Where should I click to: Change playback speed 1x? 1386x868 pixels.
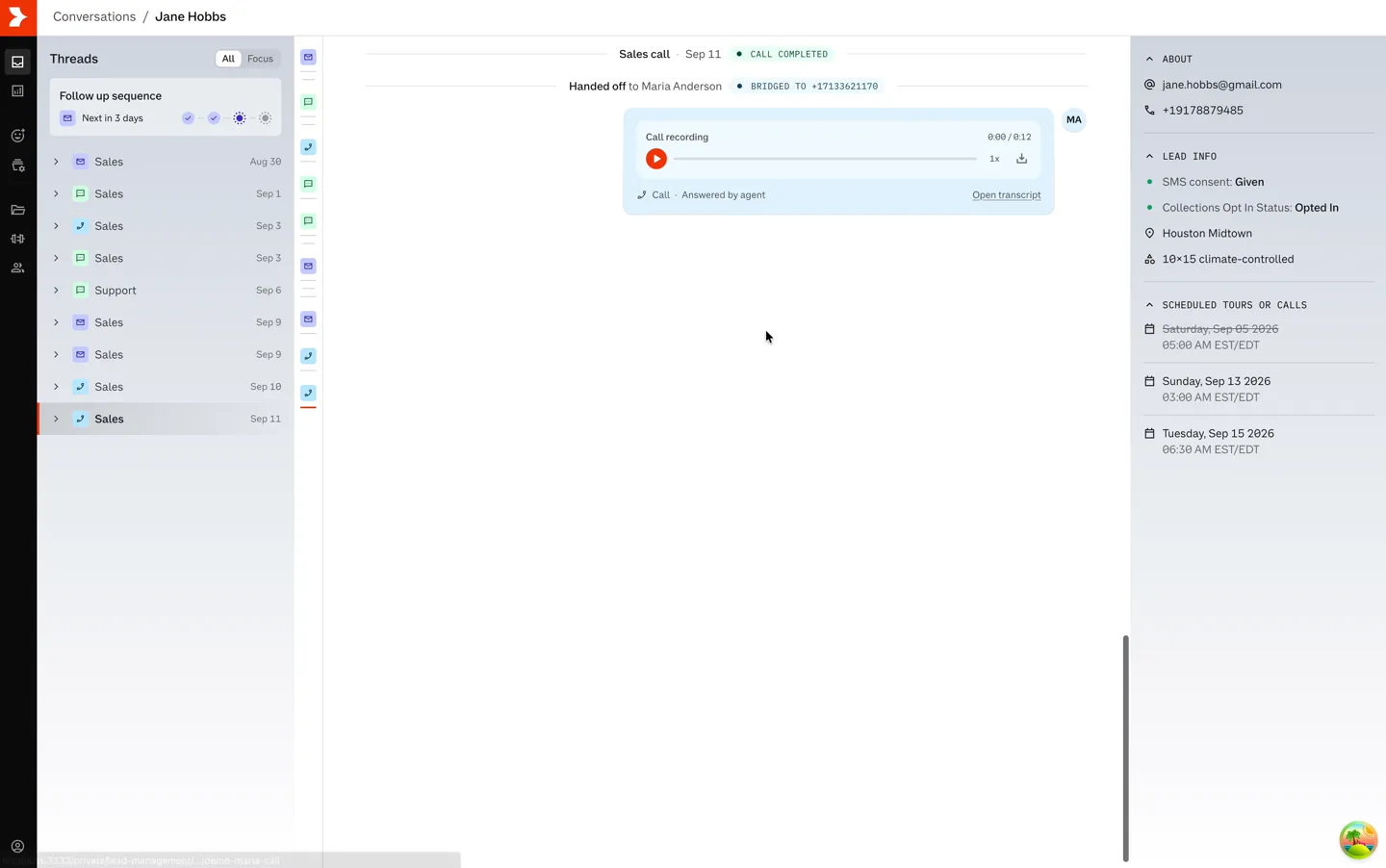point(994,159)
